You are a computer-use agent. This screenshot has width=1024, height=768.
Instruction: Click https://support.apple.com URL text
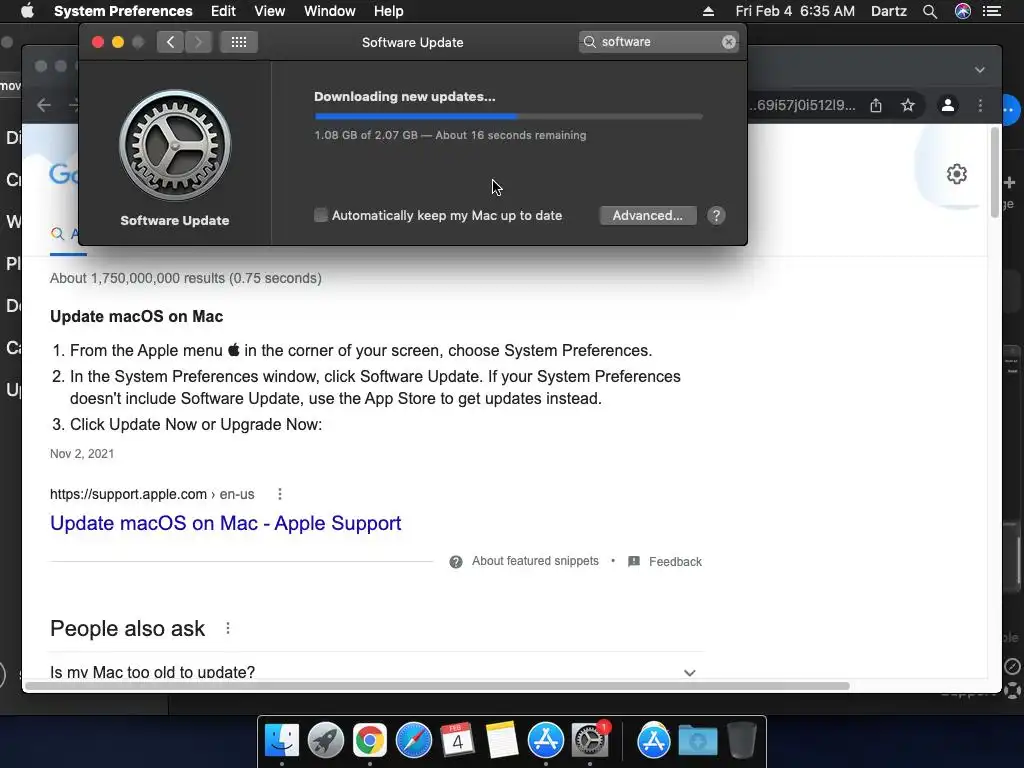128,494
